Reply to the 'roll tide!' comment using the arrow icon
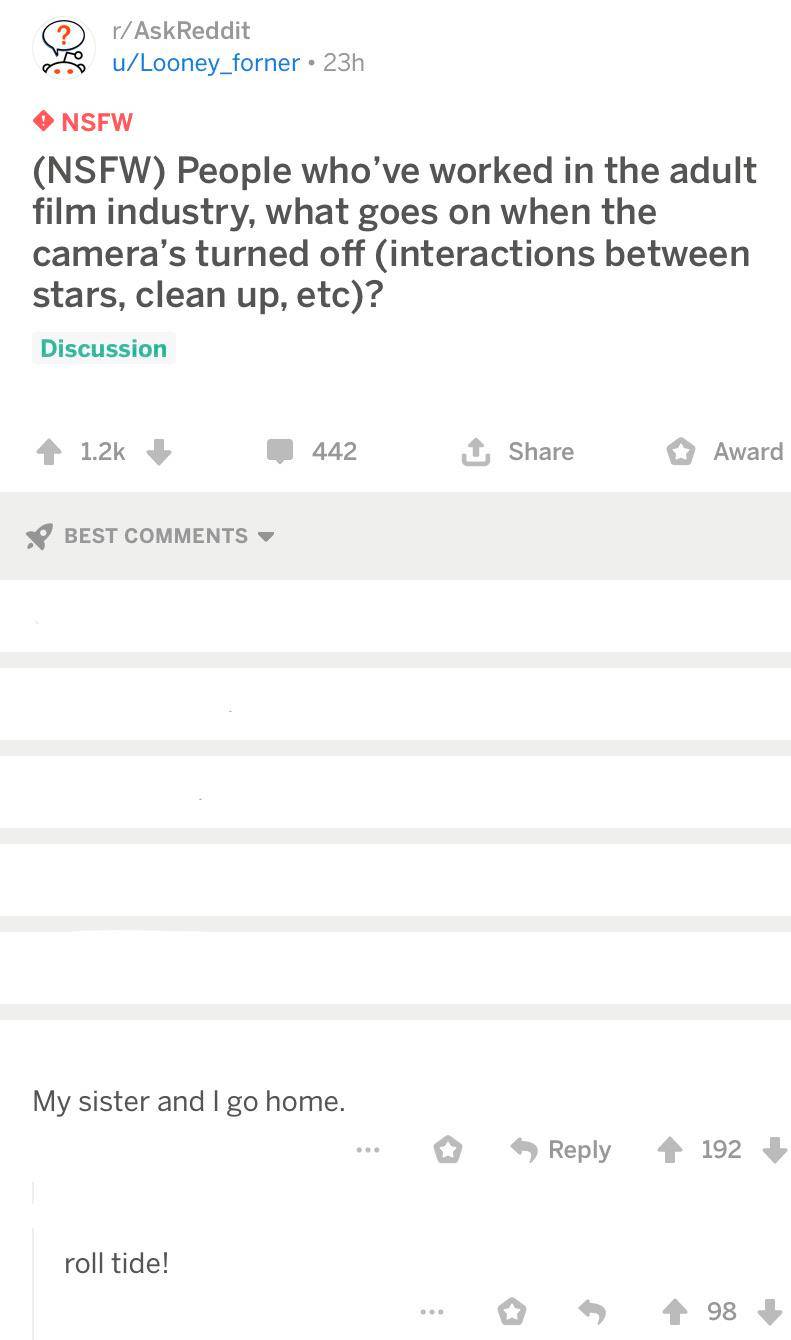The width and height of the screenshot is (791, 1340). pos(592,1311)
